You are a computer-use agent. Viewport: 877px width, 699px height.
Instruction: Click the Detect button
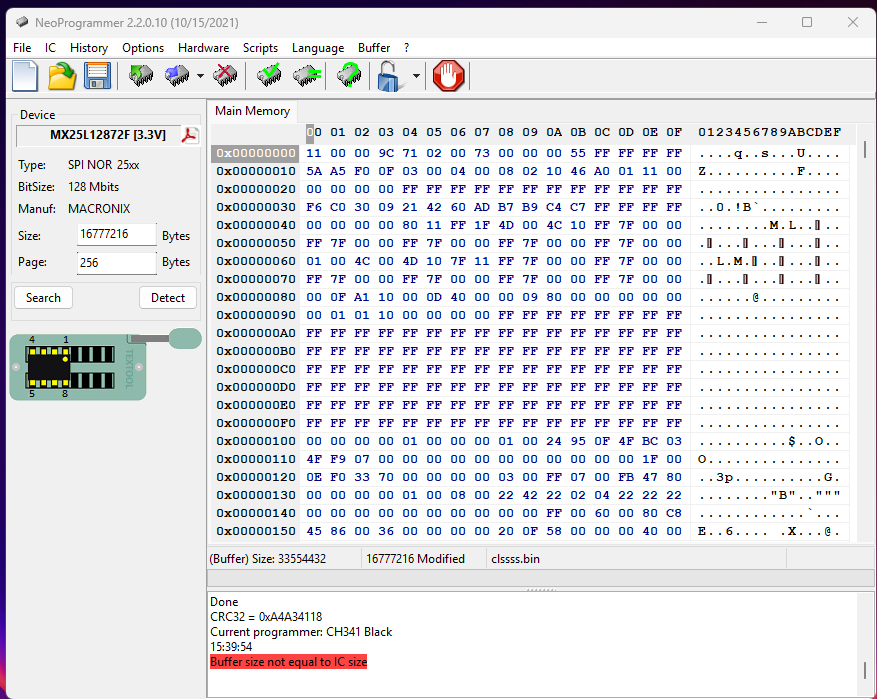(x=168, y=297)
